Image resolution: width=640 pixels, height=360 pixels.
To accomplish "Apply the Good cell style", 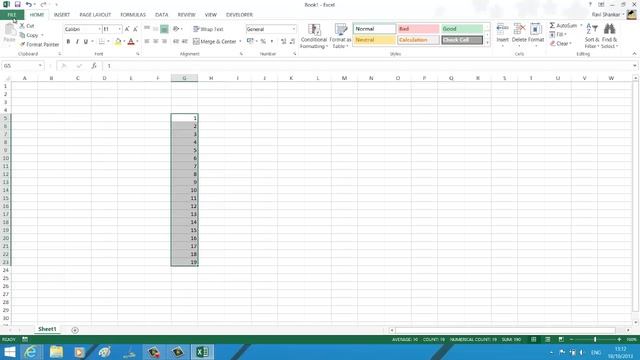I will (x=462, y=29).
